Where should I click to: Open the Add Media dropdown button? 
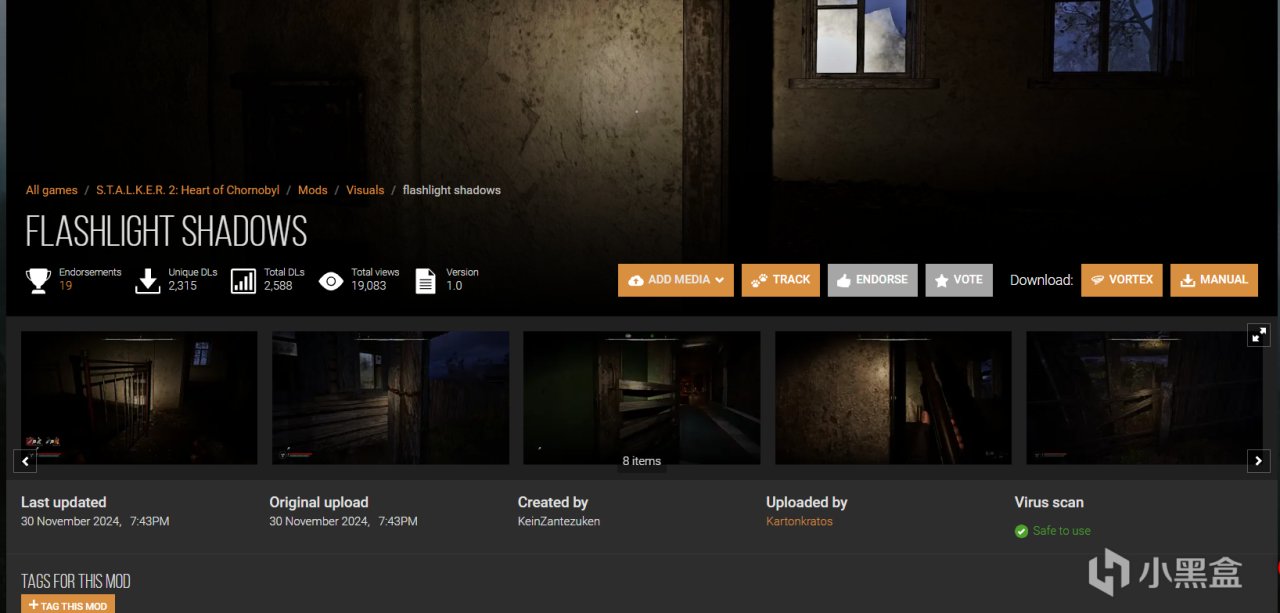point(676,280)
